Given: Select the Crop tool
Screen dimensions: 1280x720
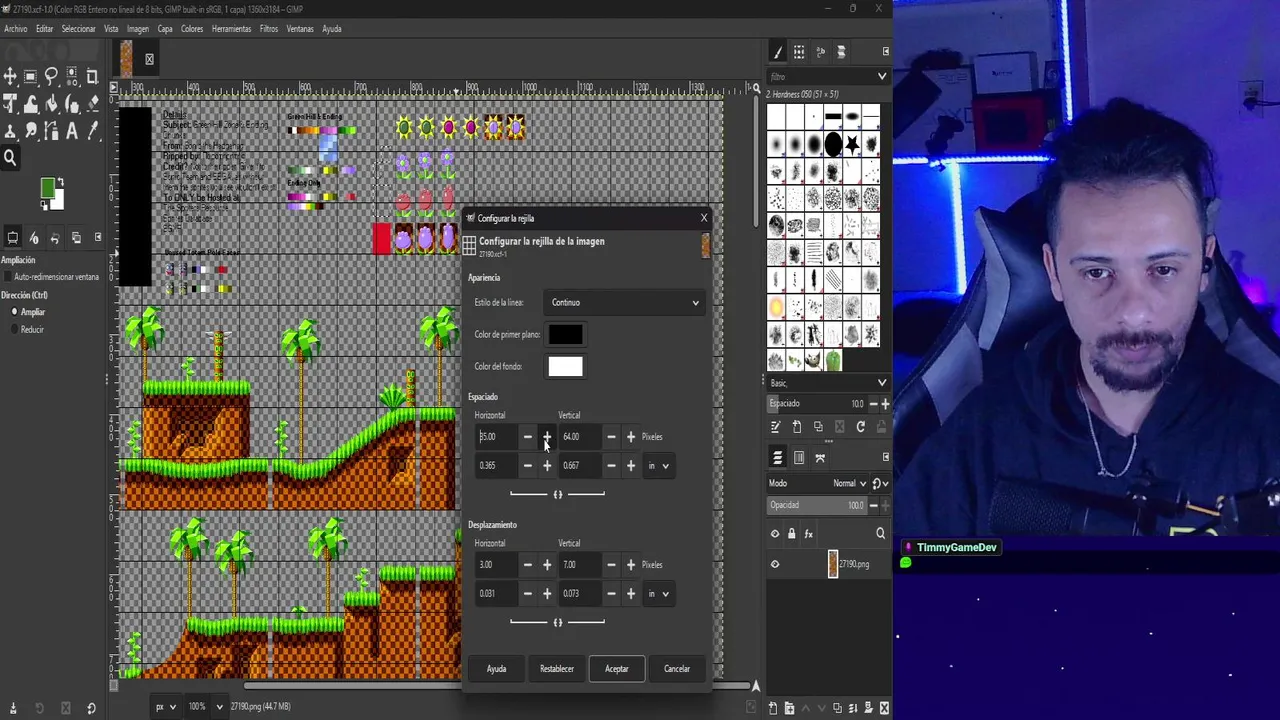Looking at the screenshot, I should pos(92,76).
